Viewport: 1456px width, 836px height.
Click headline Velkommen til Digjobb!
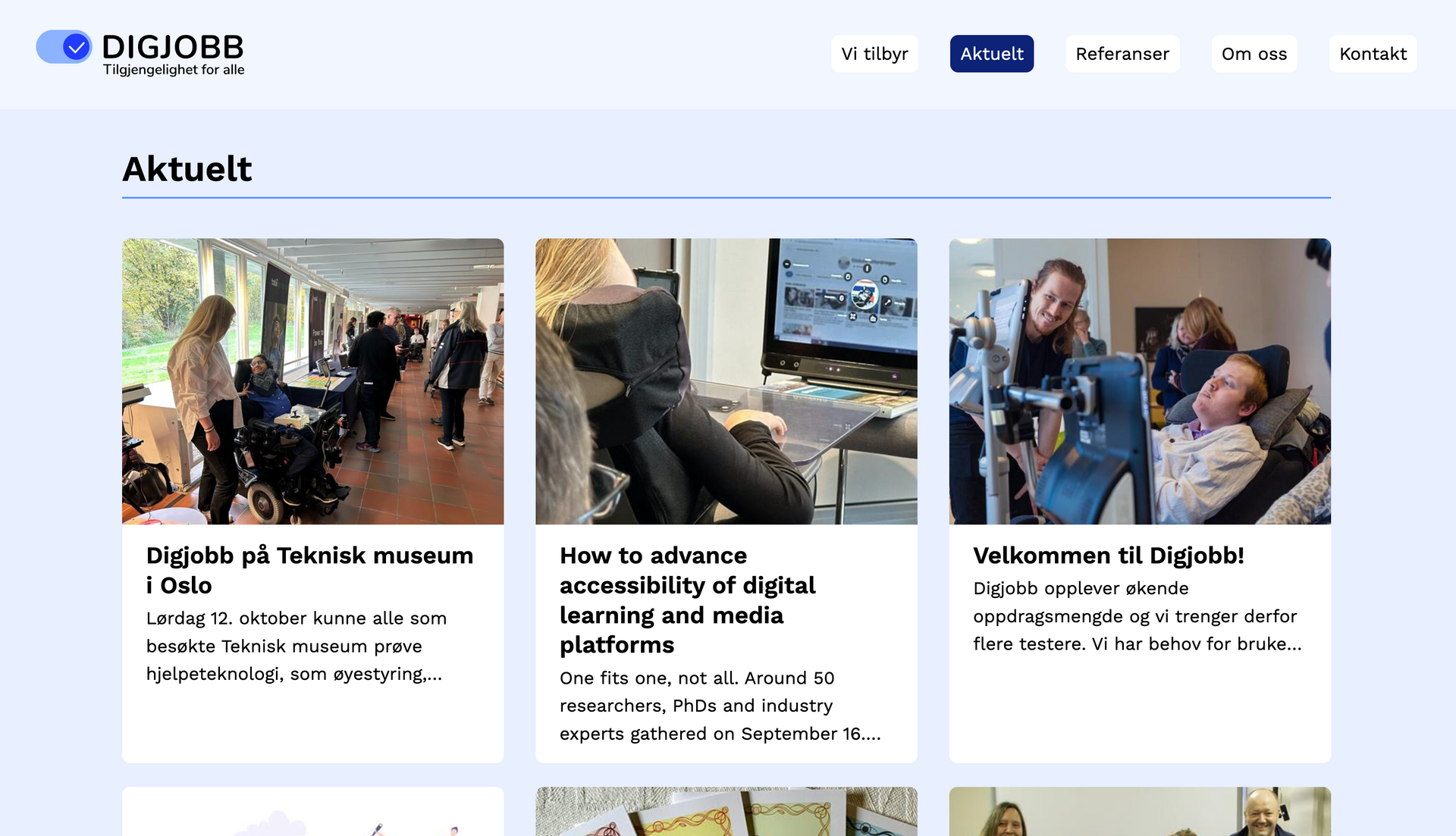1108,556
